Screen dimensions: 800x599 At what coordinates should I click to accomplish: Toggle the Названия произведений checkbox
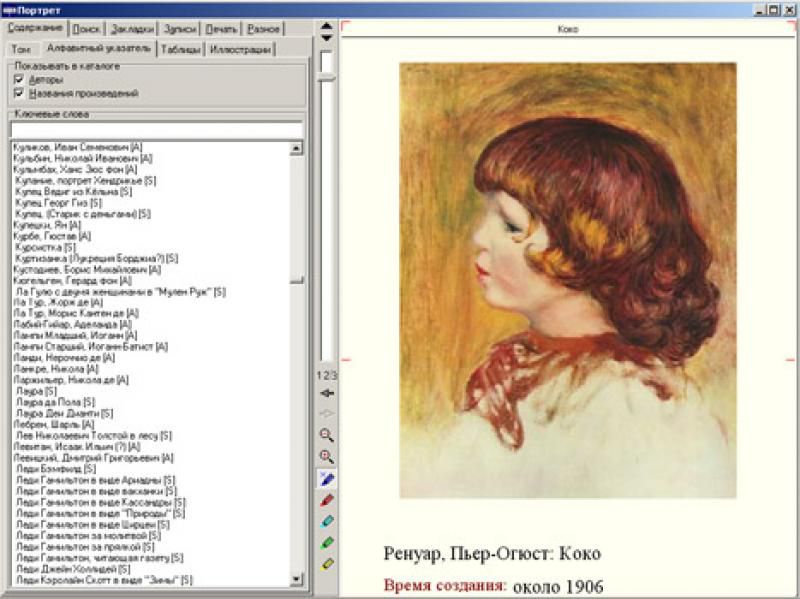pos(18,93)
